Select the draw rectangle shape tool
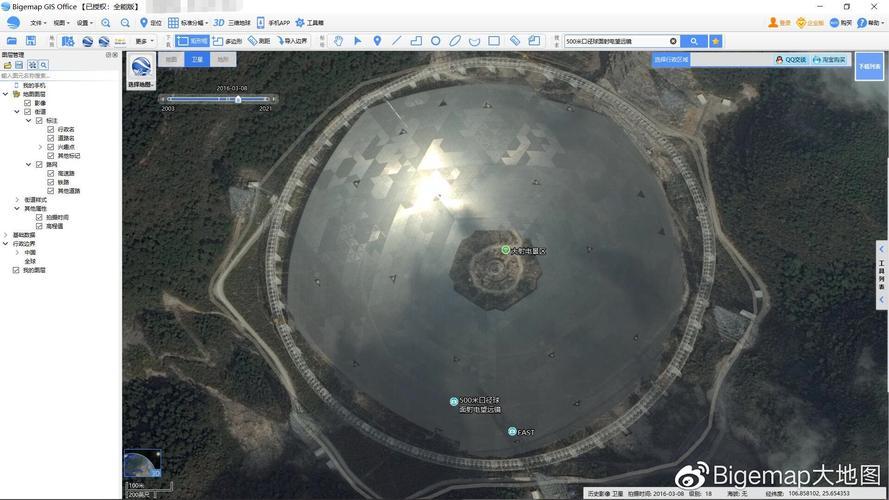The width and height of the screenshot is (889, 500). click(x=494, y=41)
